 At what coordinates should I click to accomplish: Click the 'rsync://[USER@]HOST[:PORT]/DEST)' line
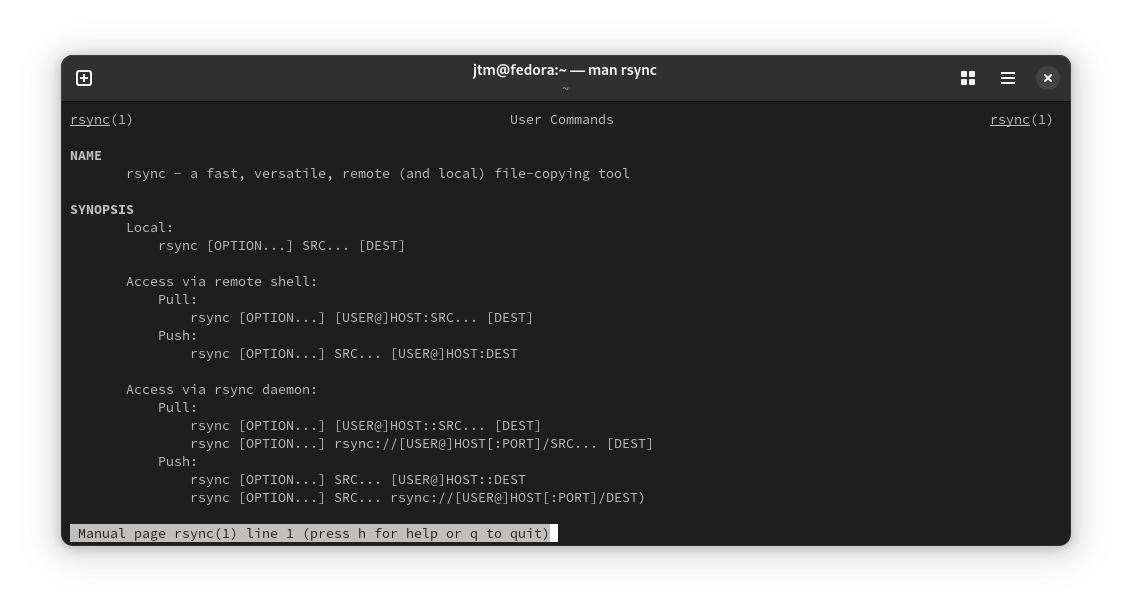pos(417,498)
